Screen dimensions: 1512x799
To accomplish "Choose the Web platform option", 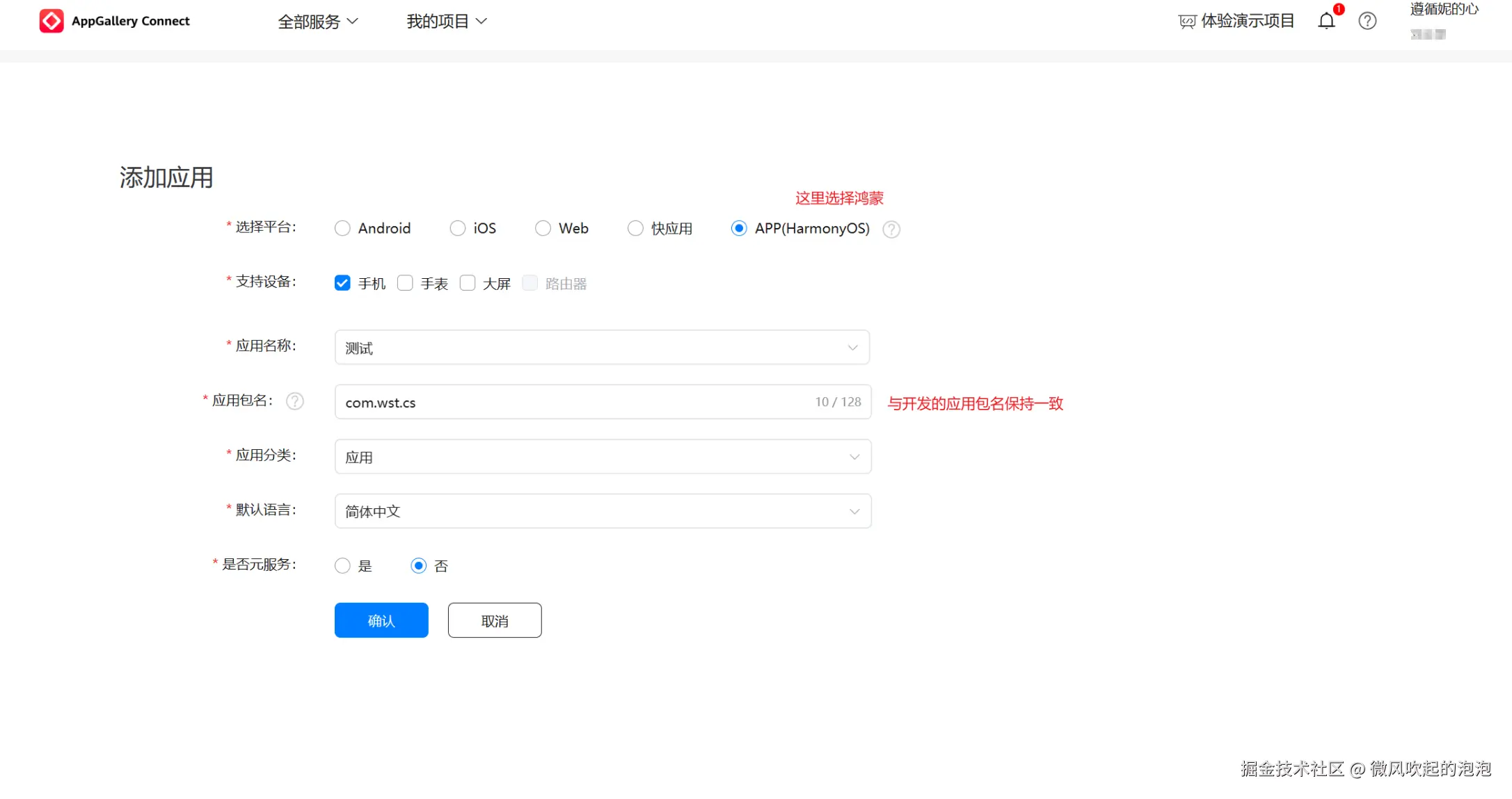I will 543,228.
